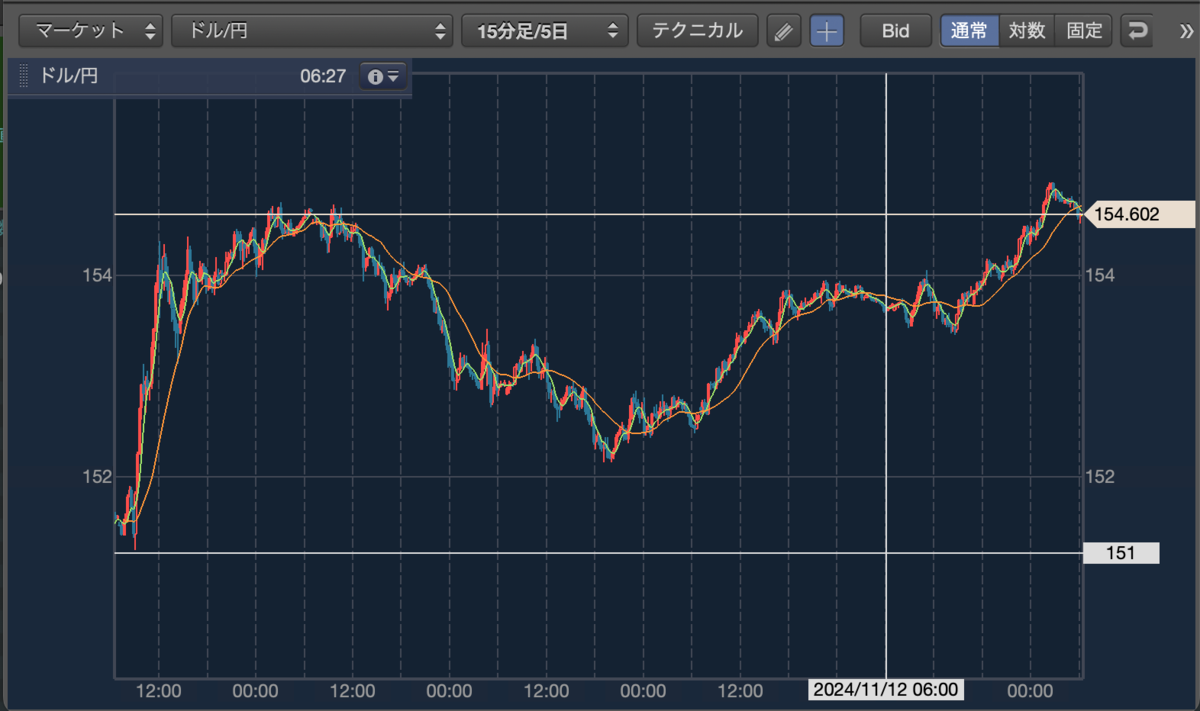Switch to 固定 fixed scale
This screenshot has width=1200, height=711.
tap(1084, 31)
